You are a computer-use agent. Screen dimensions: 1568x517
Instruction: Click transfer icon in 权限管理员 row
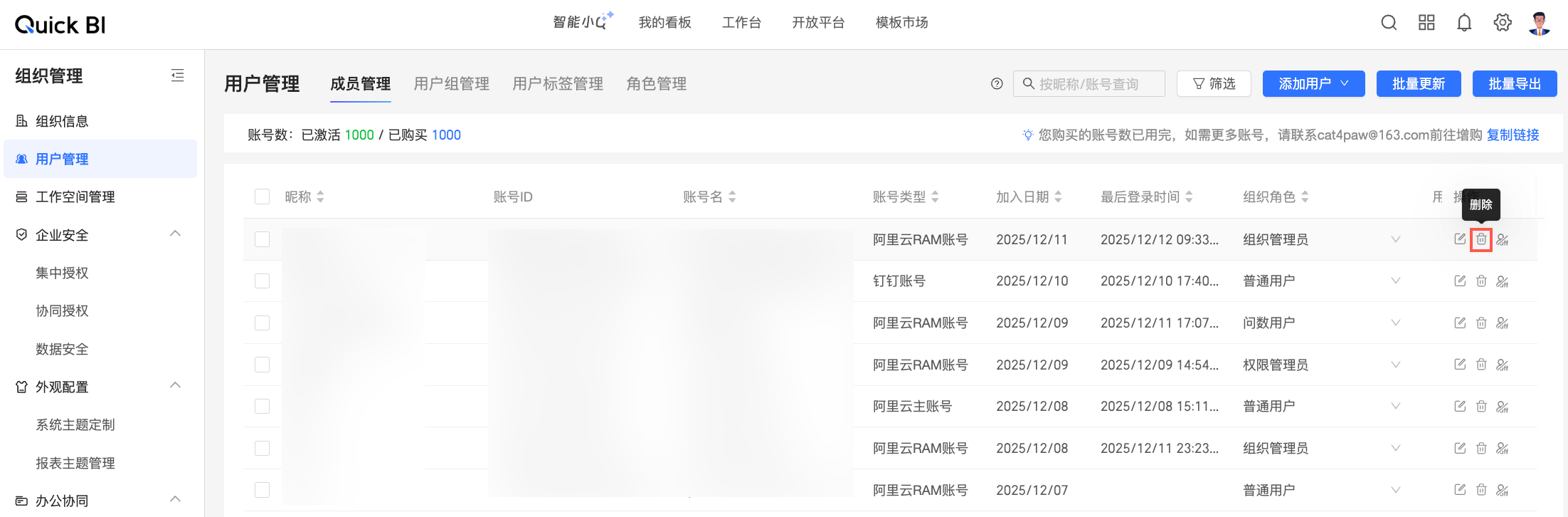[1503, 365]
